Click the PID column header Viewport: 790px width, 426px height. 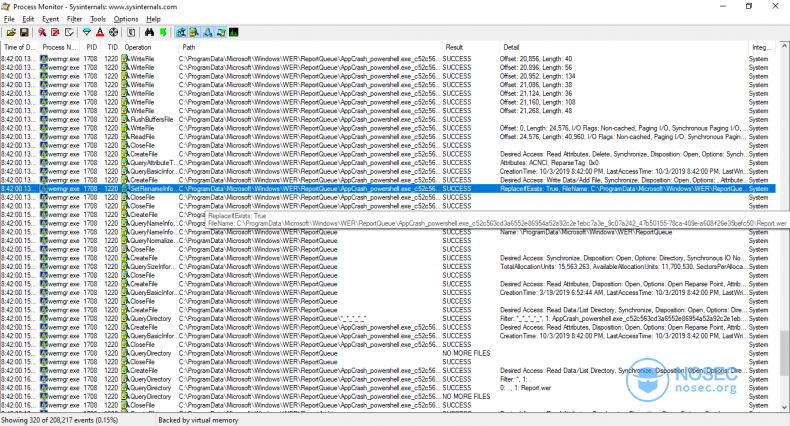(91, 47)
